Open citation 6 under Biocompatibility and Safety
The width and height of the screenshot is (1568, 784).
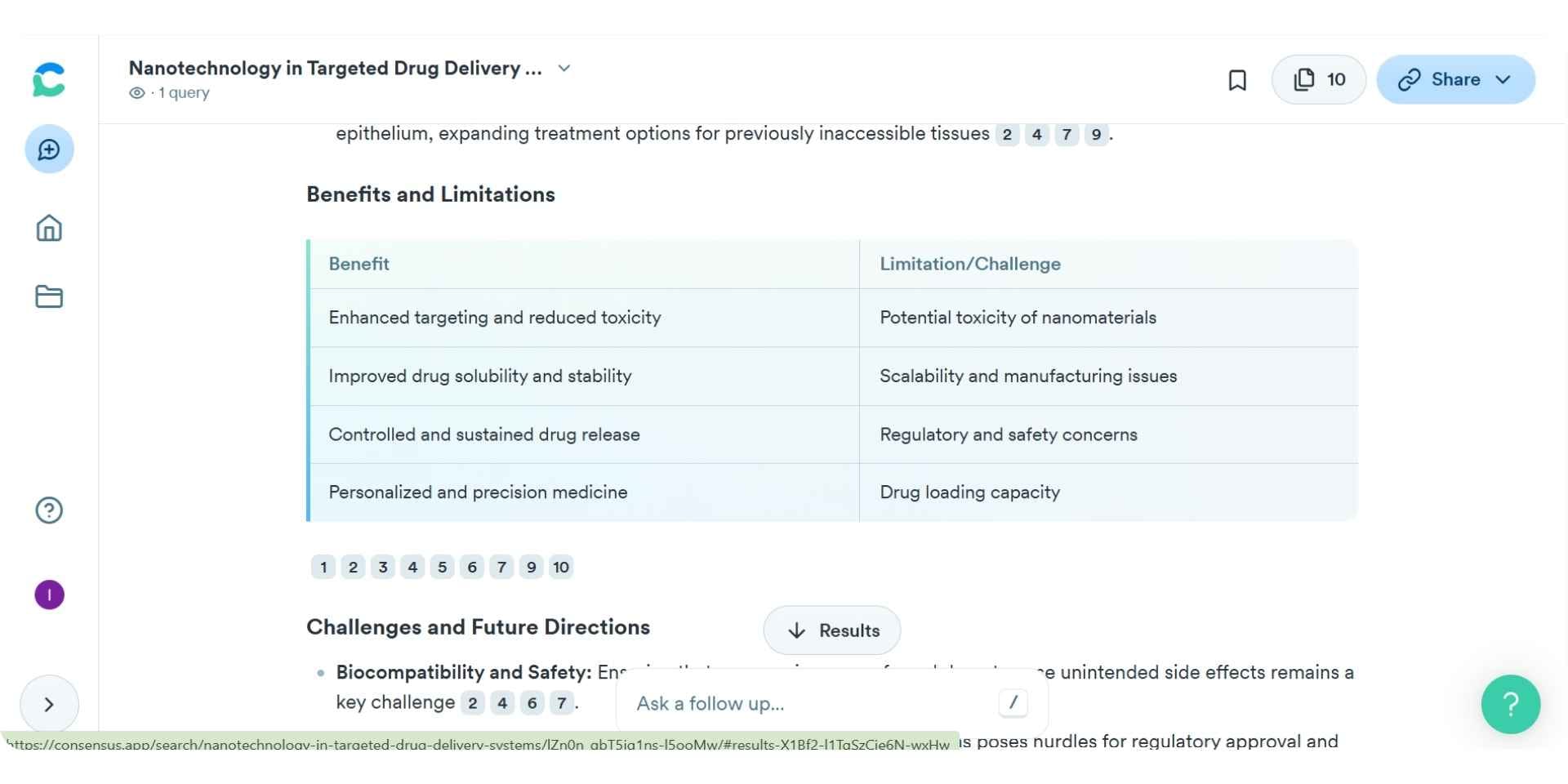pos(532,703)
